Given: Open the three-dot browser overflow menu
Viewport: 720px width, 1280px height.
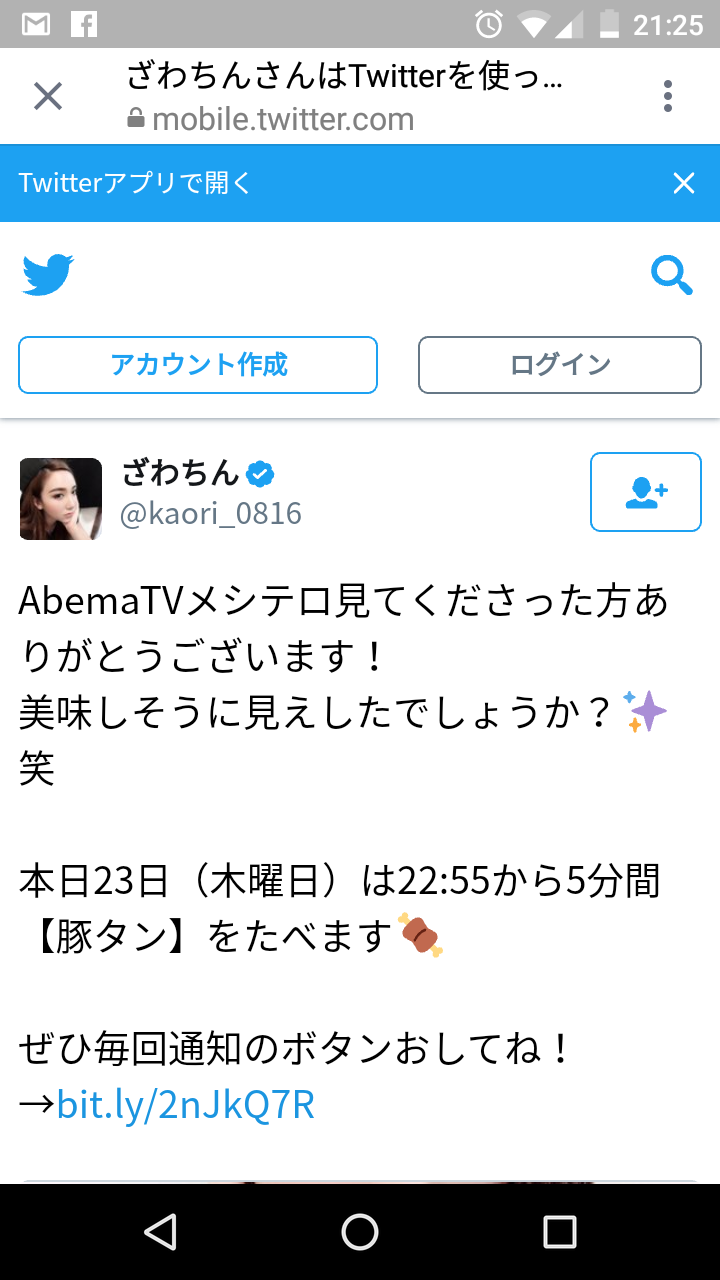Looking at the screenshot, I should pos(668,96).
